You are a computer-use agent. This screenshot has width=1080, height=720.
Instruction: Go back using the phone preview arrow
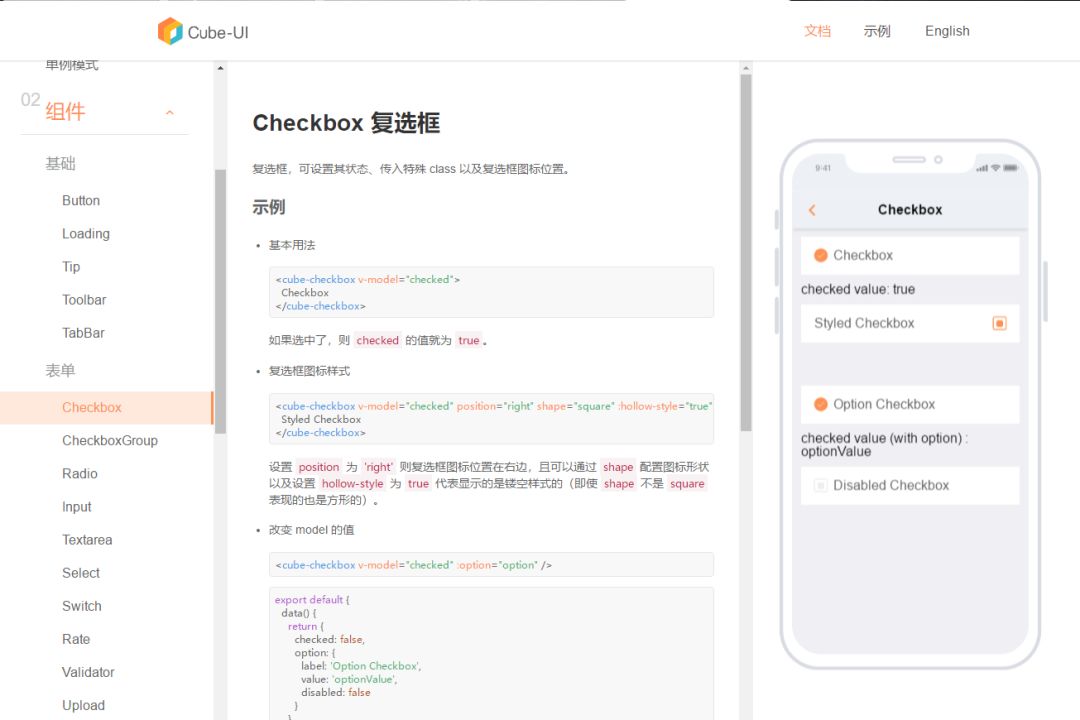[812, 210]
